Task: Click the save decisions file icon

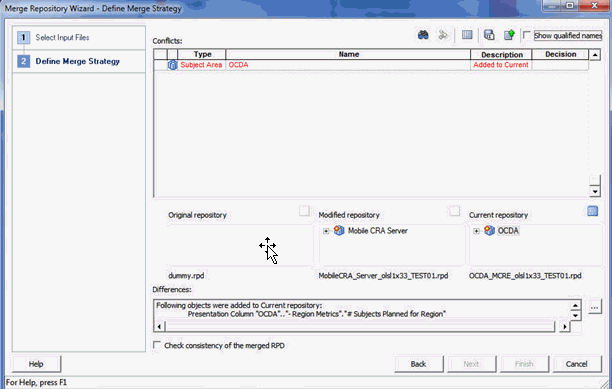Action: coord(489,35)
